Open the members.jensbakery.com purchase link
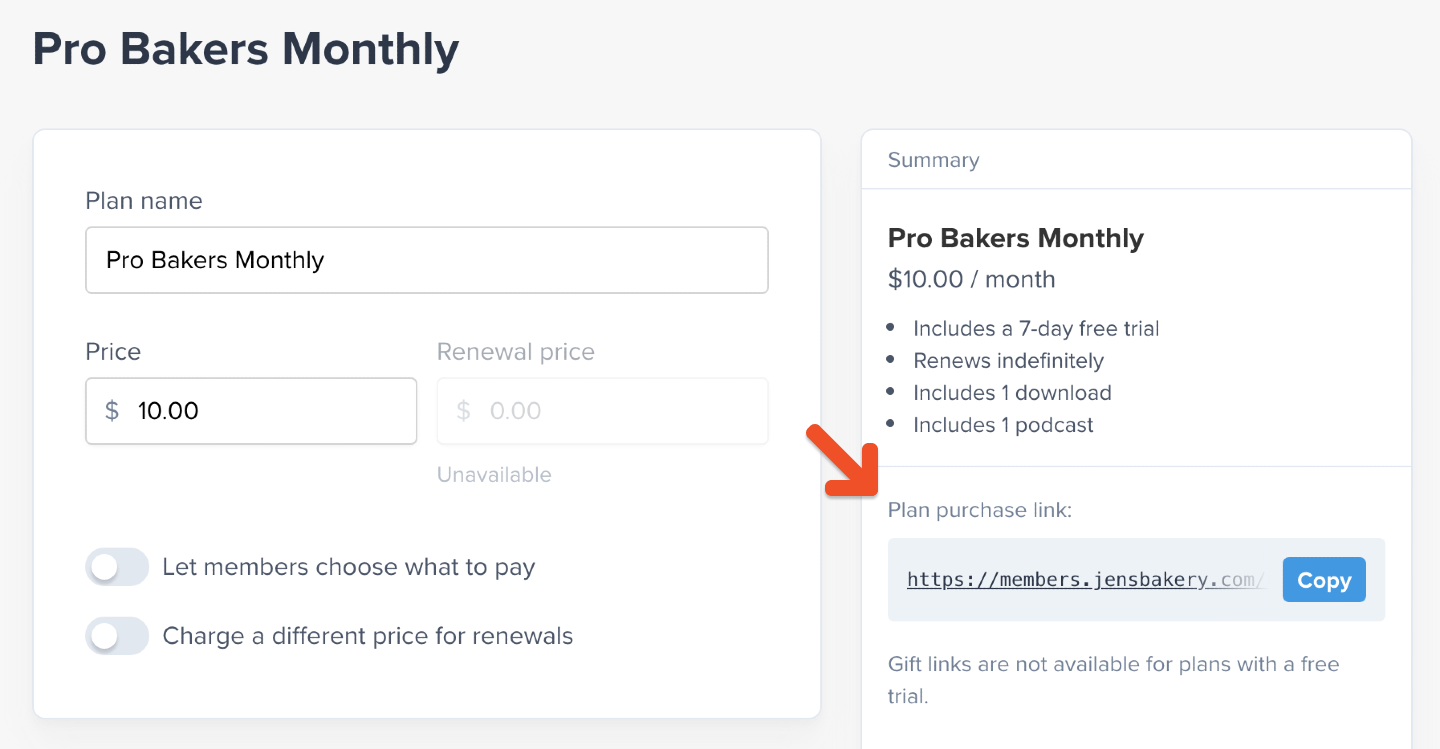 coord(1085,580)
